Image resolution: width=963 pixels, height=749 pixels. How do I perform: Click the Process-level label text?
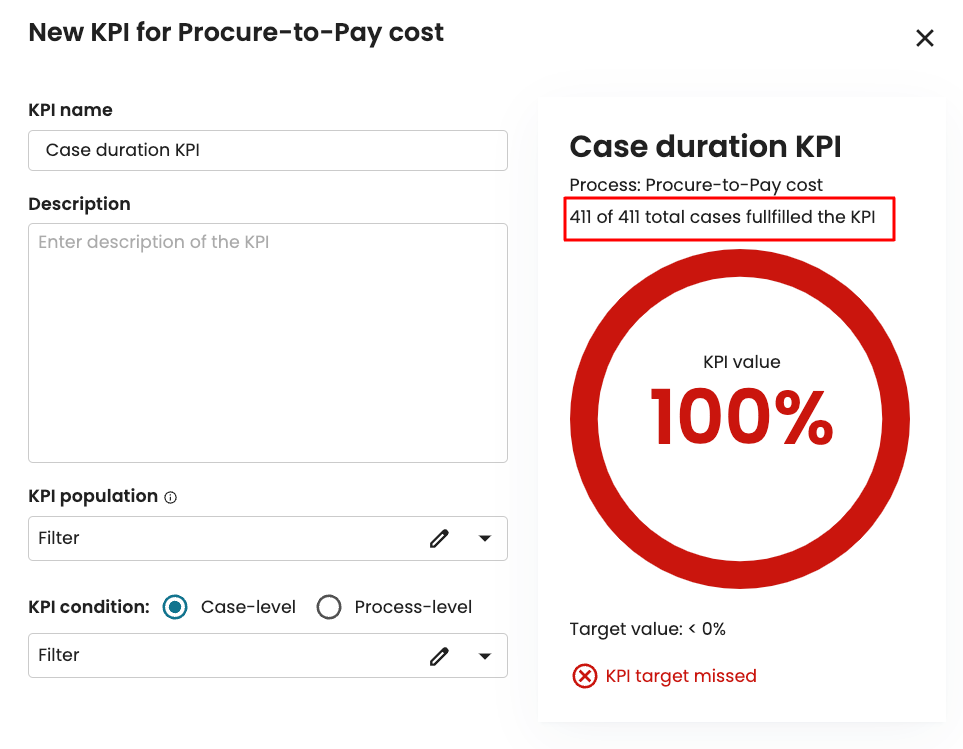(413, 607)
